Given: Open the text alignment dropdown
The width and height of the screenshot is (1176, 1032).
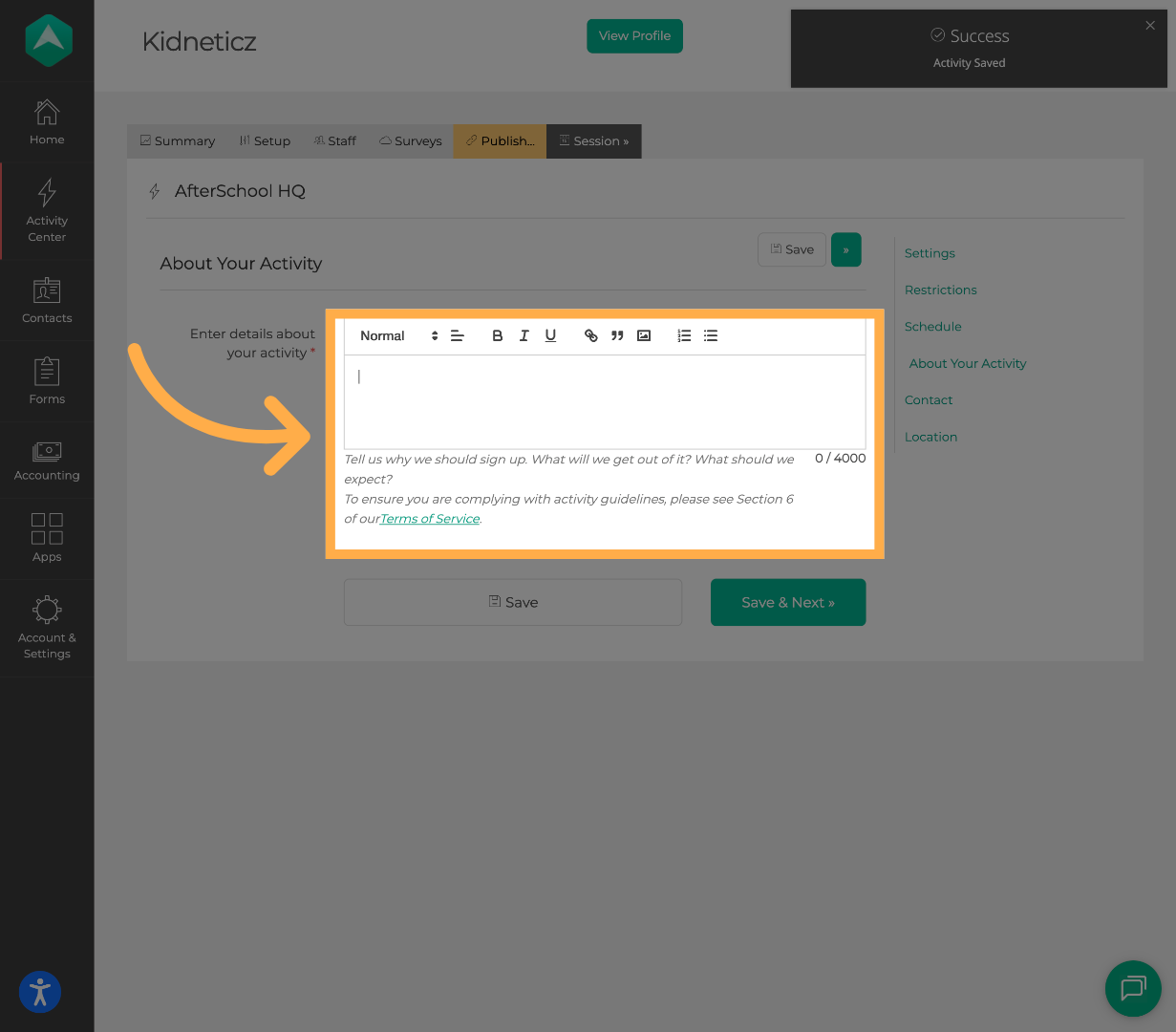Looking at the screenshot, I should coord(458,335).
